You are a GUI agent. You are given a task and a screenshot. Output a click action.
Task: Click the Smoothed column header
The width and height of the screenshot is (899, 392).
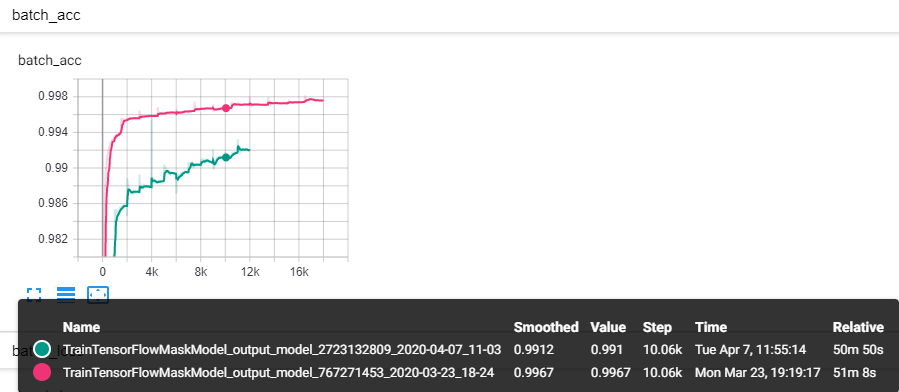(546, 327)
